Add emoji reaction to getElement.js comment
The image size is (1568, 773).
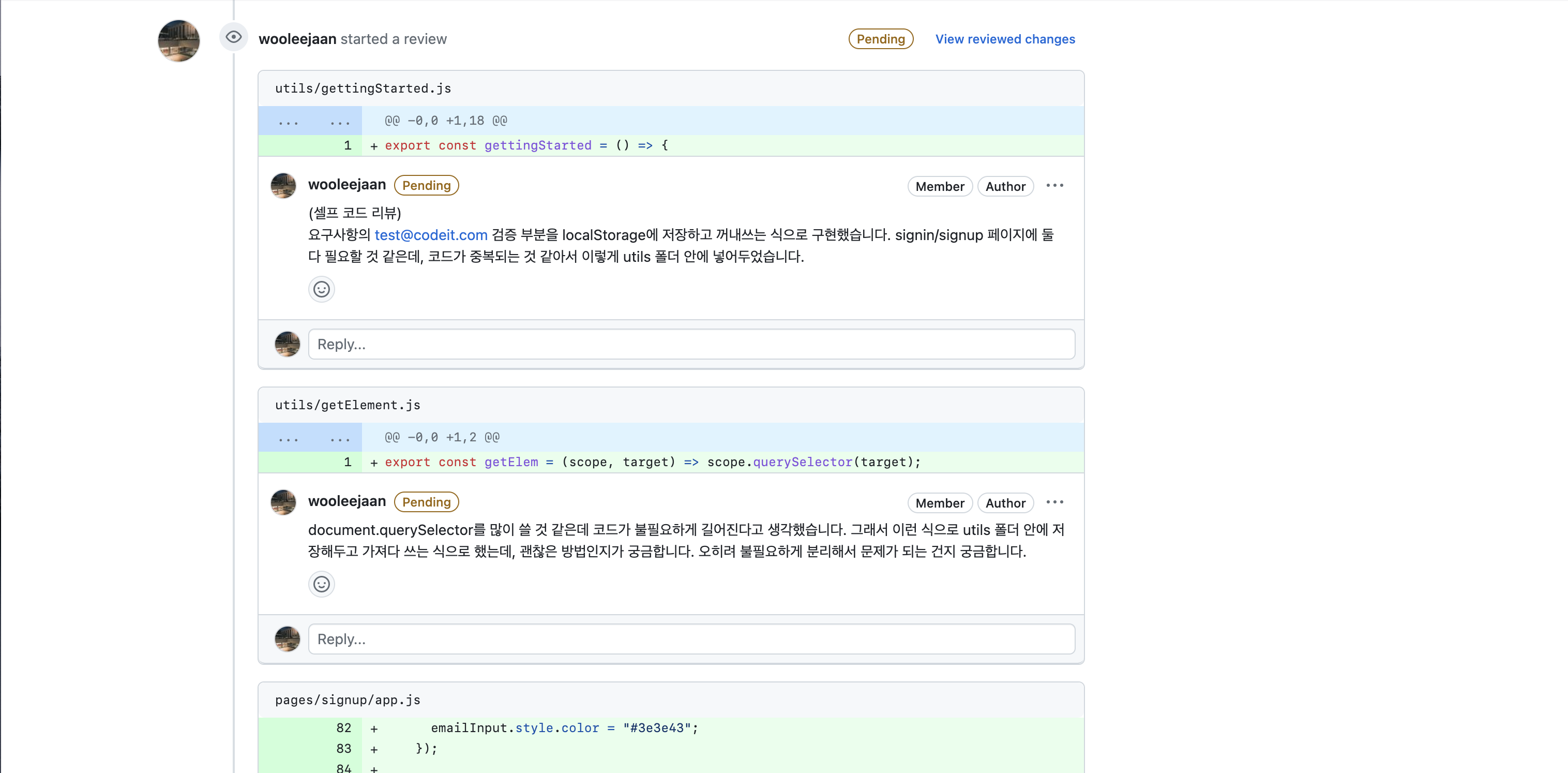(321, 584)
